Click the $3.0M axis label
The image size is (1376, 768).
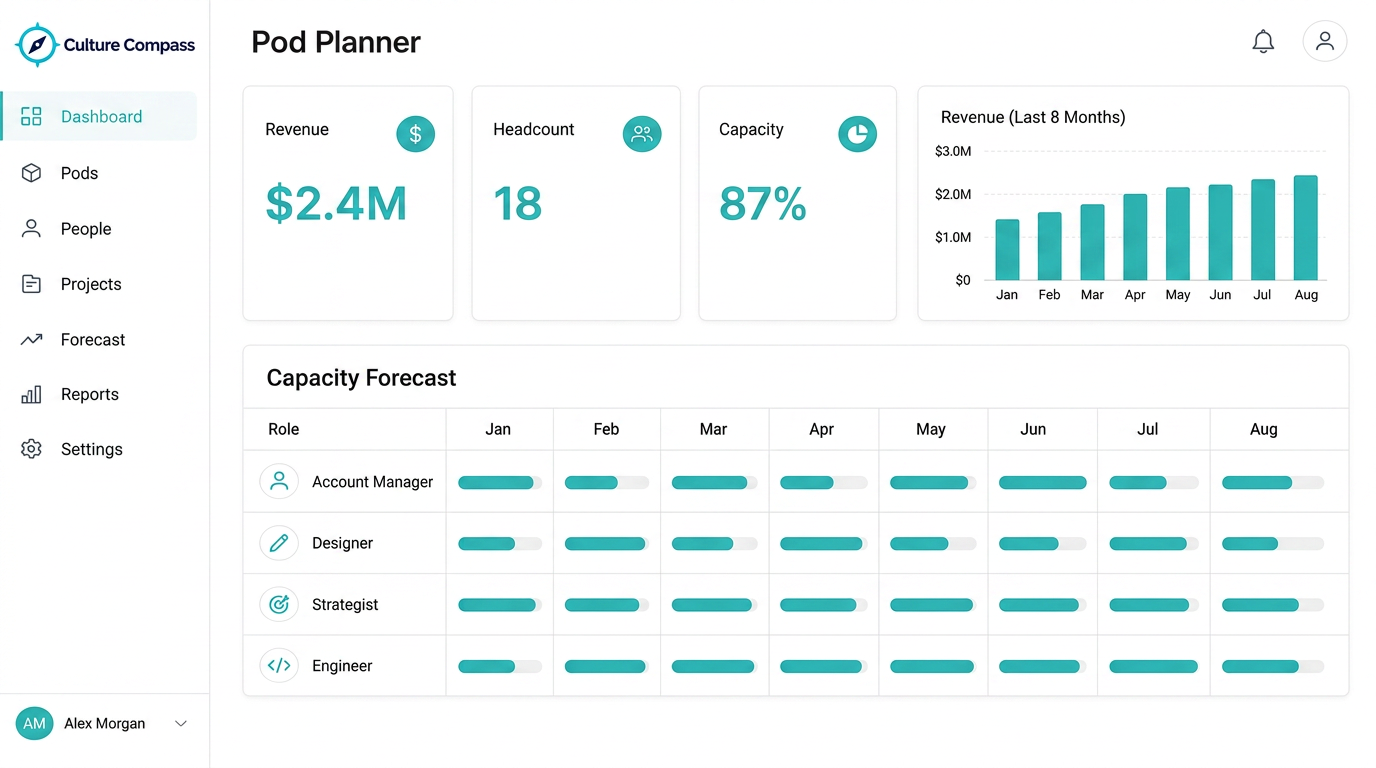tap(953, 151)
